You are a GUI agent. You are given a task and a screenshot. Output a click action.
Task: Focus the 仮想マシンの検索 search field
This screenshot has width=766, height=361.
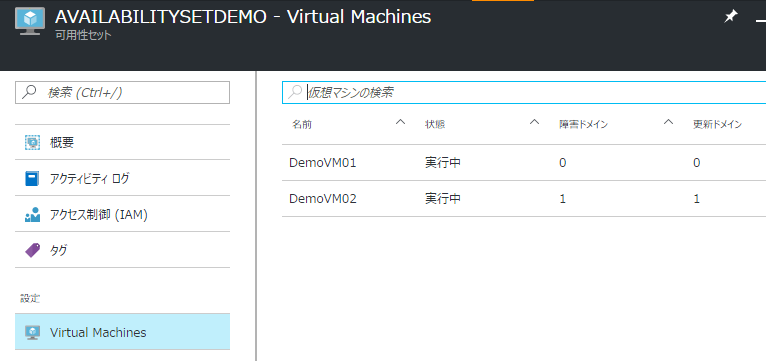pos(524,92)
